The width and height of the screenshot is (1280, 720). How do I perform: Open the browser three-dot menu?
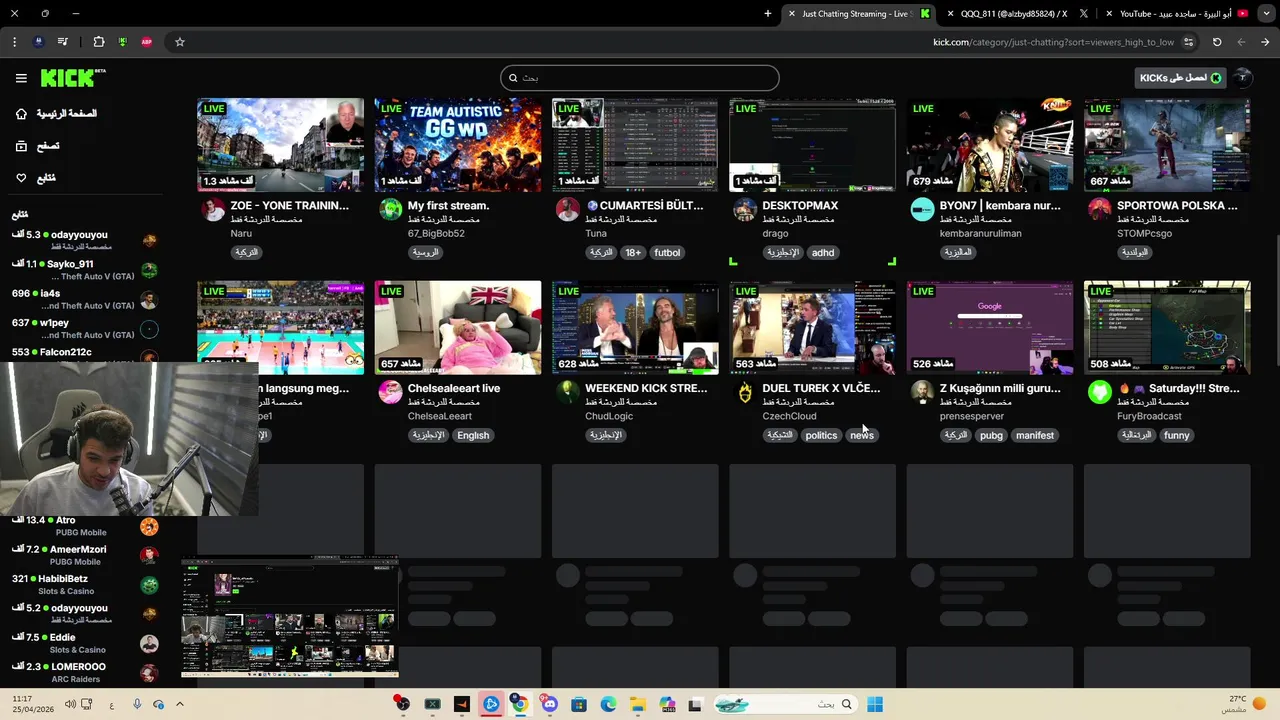(x=14, y=42)
